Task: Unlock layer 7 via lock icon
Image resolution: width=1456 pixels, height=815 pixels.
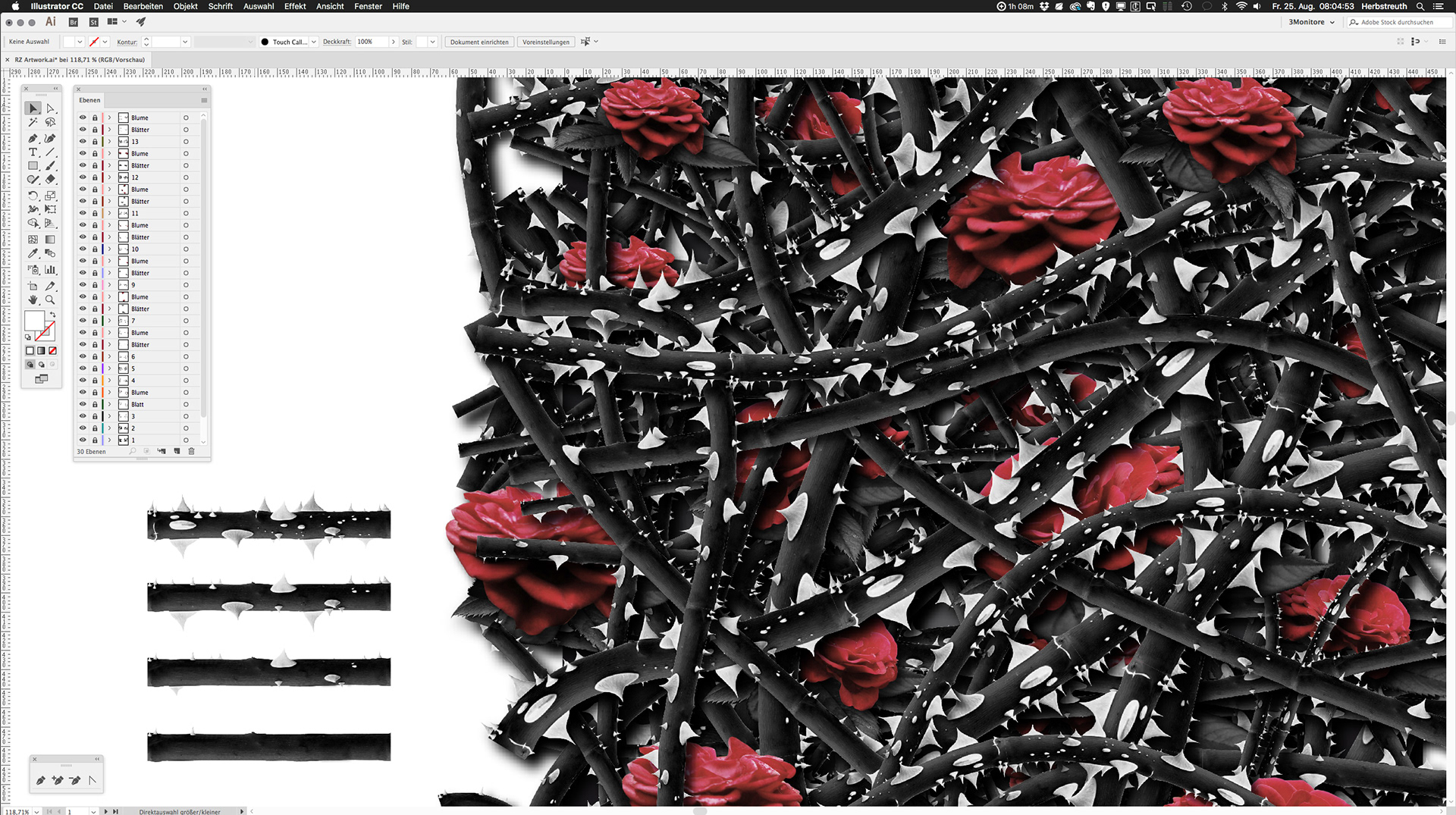Action: click(95, 321)
